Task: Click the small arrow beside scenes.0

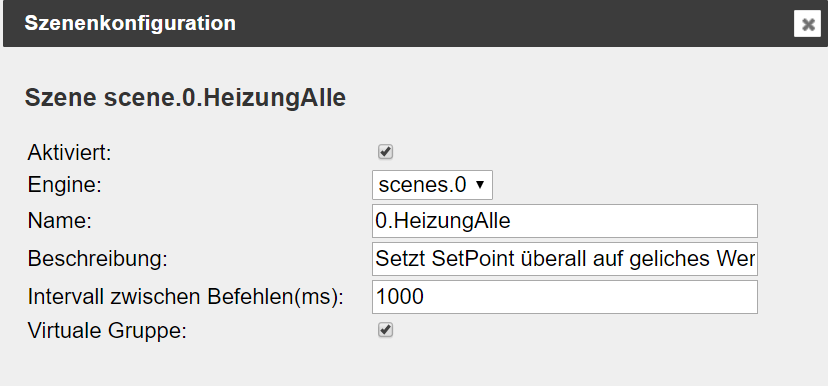Action: (479, 185)
